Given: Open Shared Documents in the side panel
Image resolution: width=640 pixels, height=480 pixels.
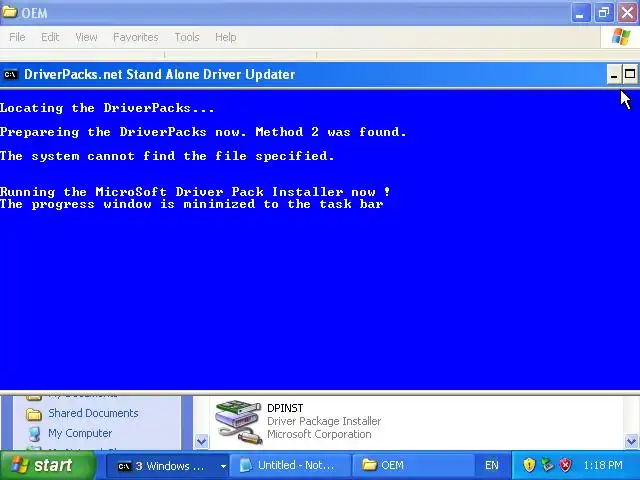Looking at the screenshot, I should [93, 413].
